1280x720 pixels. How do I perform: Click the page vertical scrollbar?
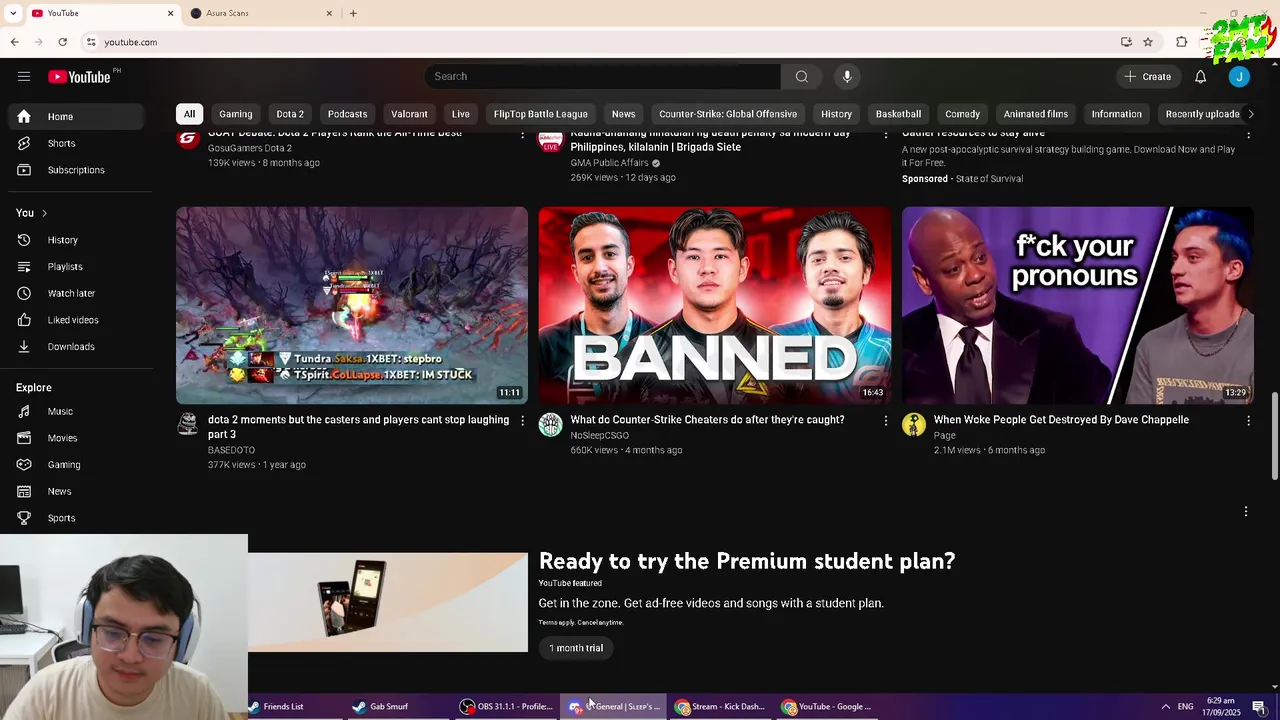pos(1274,436)
